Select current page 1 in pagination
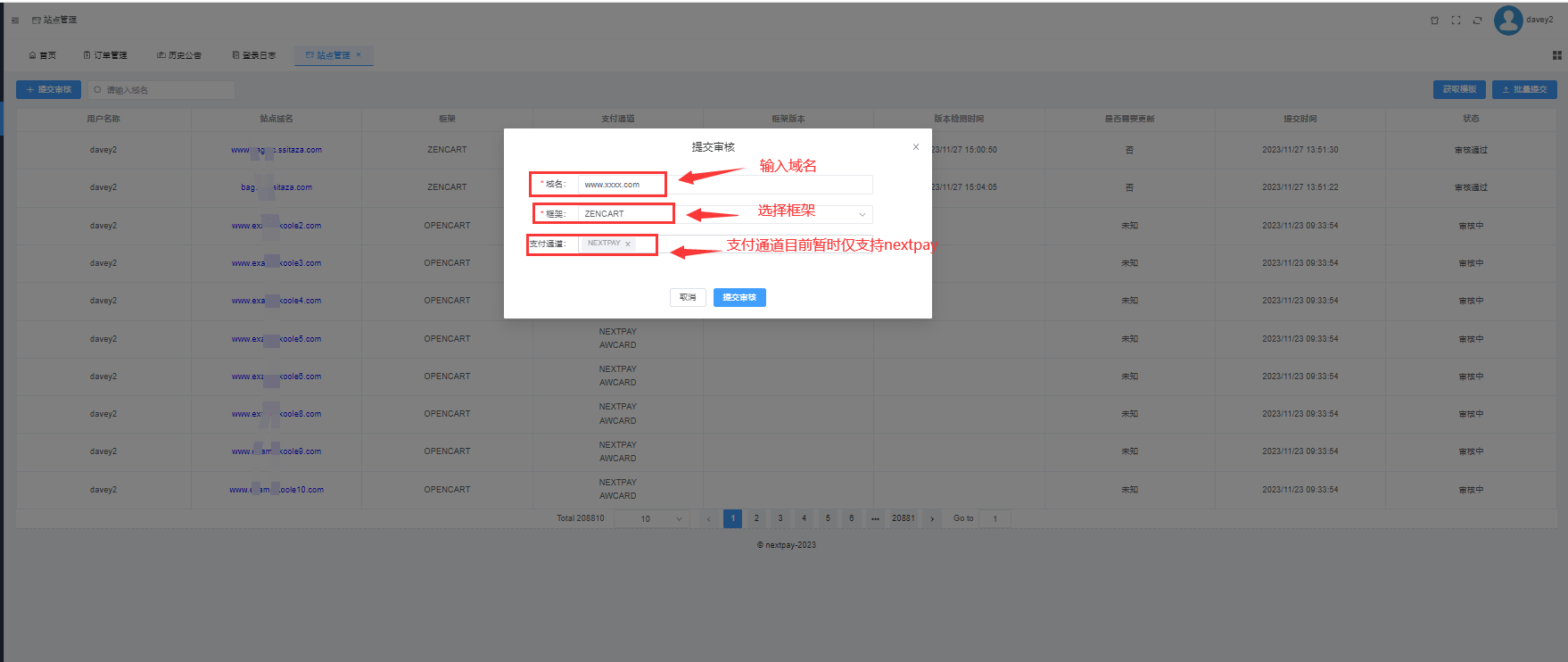Image resolution: width=1568 pixels, height=662 pixels. click(732, 518)
